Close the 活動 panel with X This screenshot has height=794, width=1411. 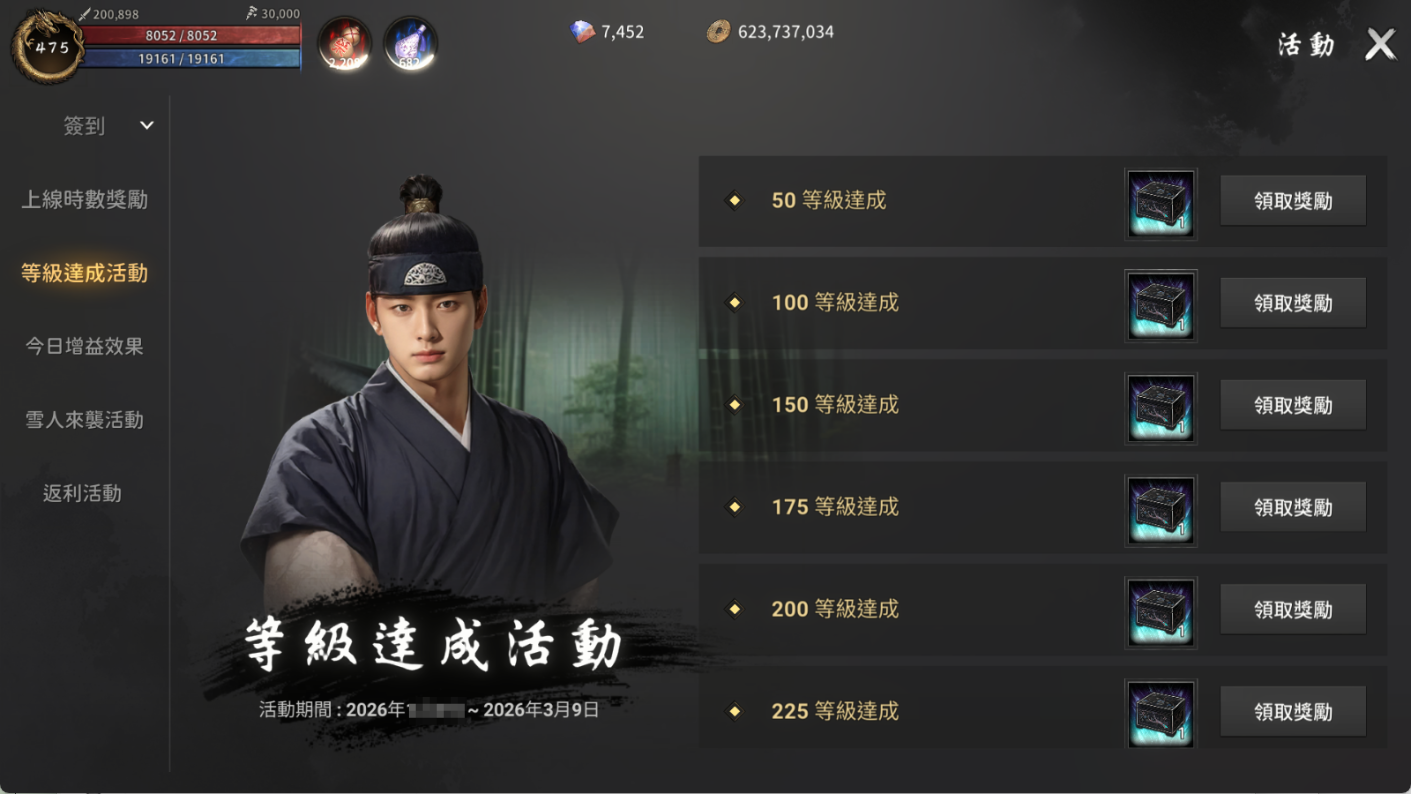(x=1380, y=44)
